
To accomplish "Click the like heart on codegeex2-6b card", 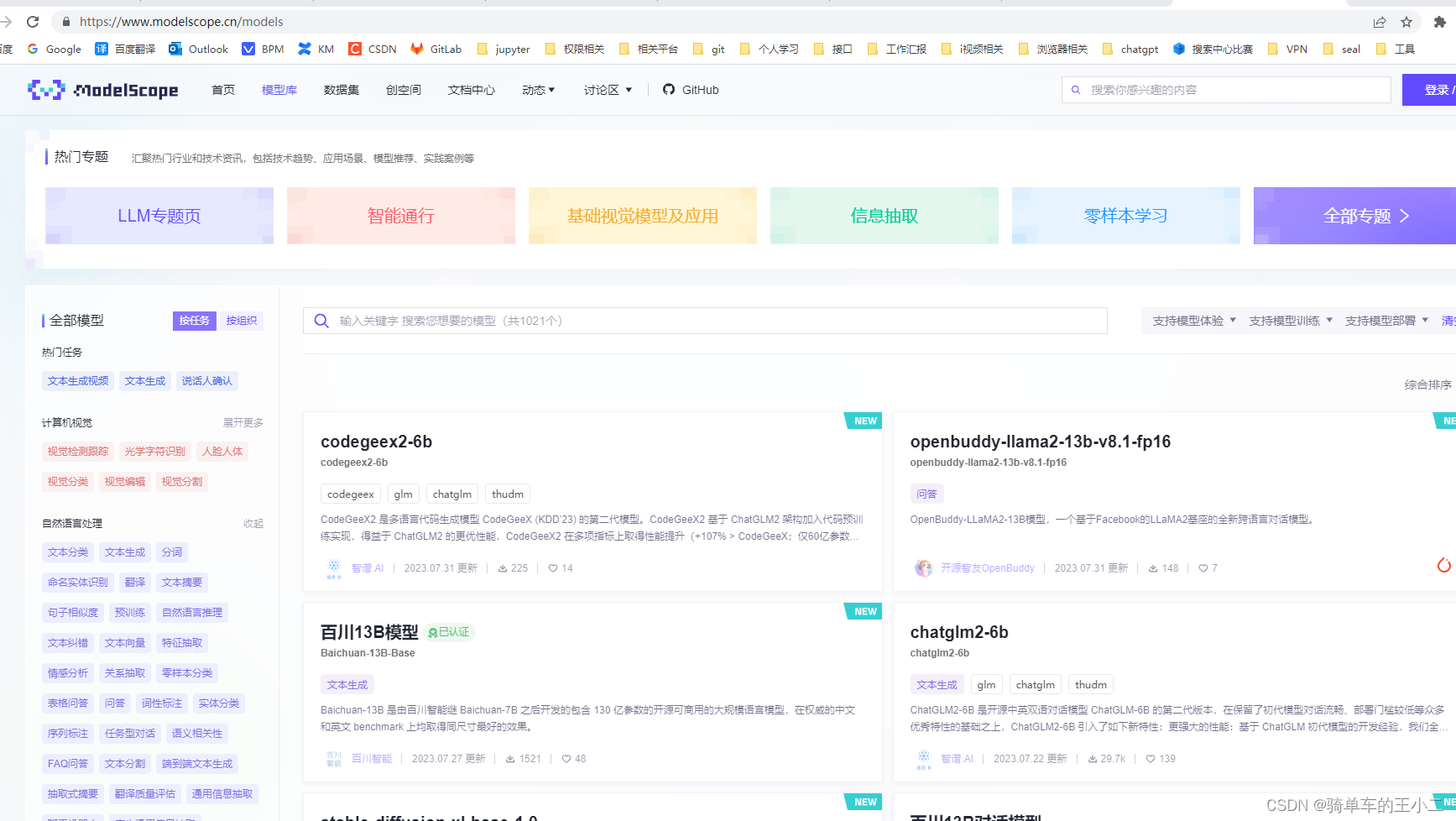I will click(x=553, y=568).
